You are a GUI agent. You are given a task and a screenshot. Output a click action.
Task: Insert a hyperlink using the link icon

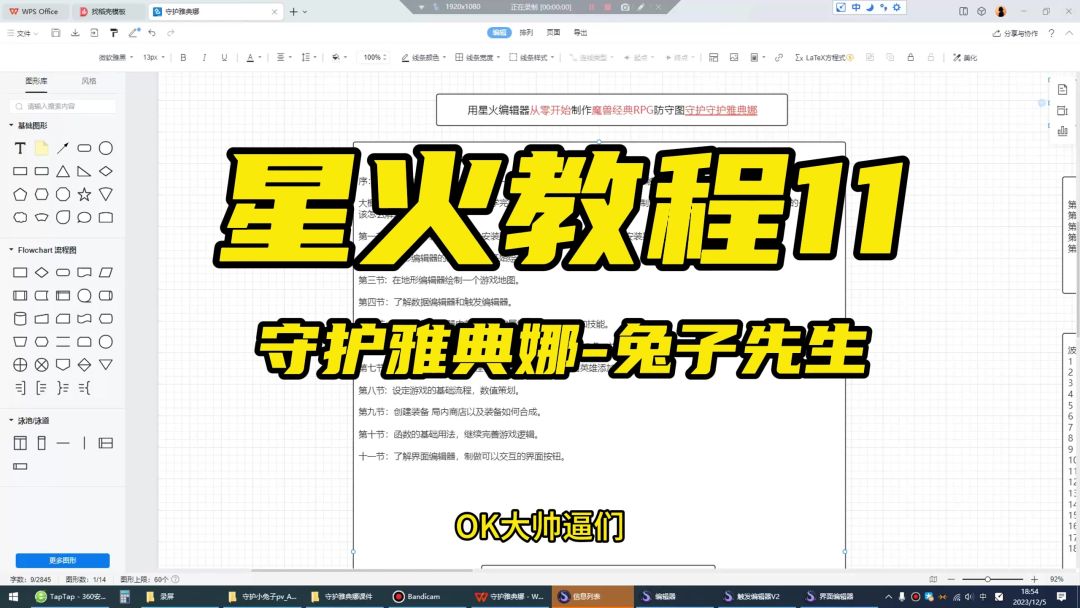pos(779,58)
